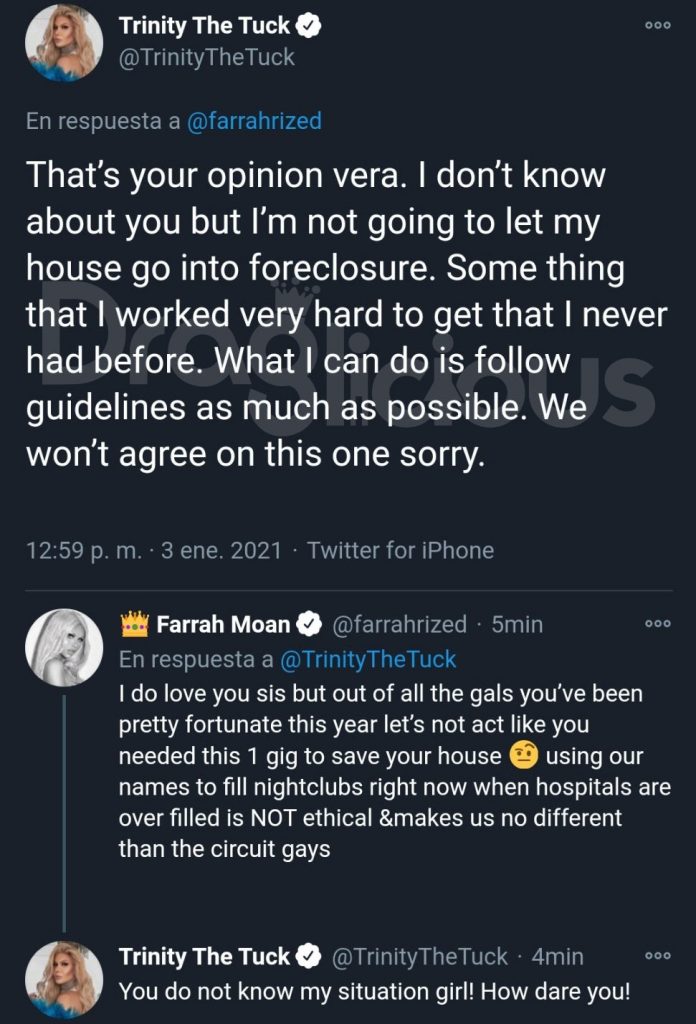Click the 5min timestamp on Farrah's reply

[517, 624]
